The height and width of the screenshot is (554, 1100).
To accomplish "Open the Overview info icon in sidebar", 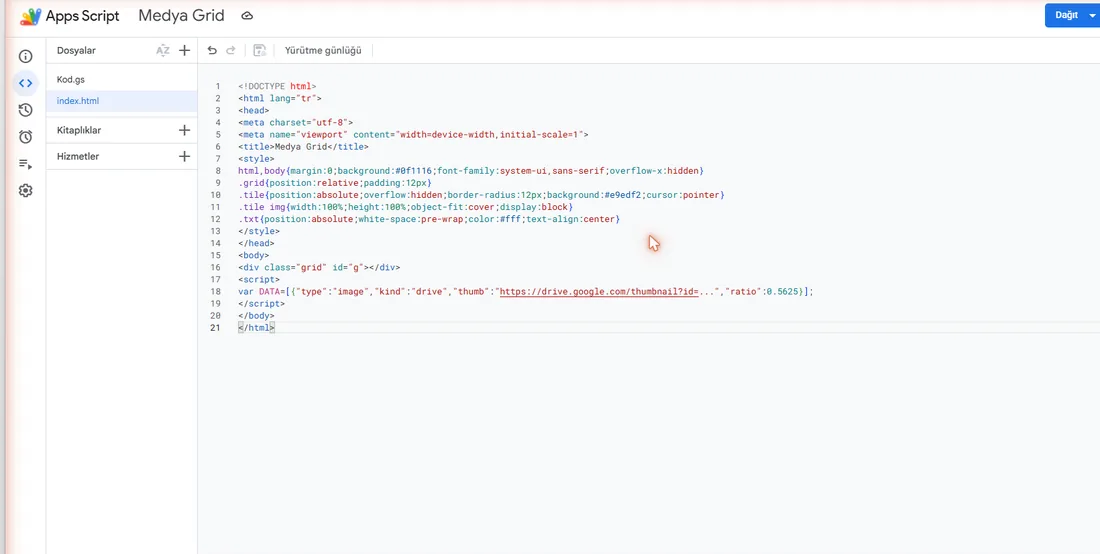I will pyautogui.click(x=25, y=56).
